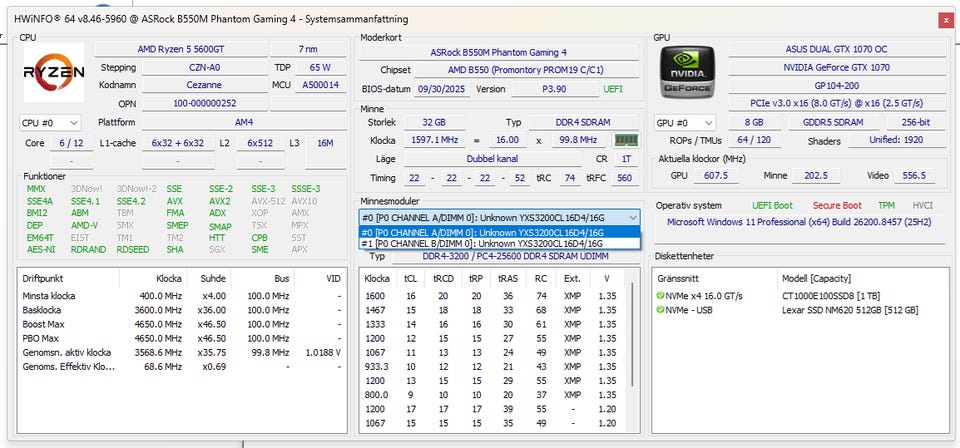Select module #1 CHANNEL B/DIMM 0 in list
The width and height of the screenshot is (960, 448).
click(x=499, y=243)
